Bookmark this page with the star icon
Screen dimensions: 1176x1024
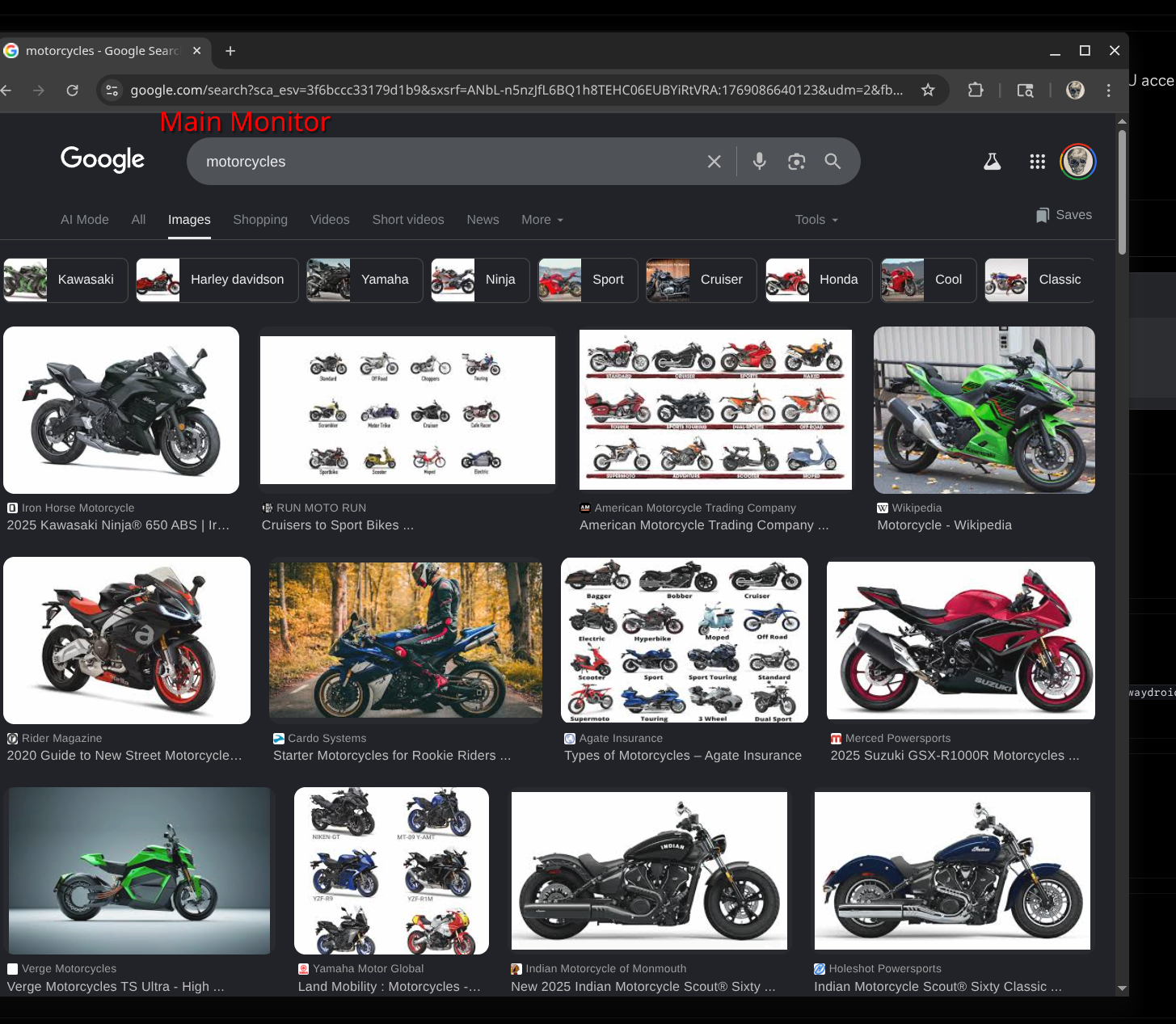pos(928,90)
